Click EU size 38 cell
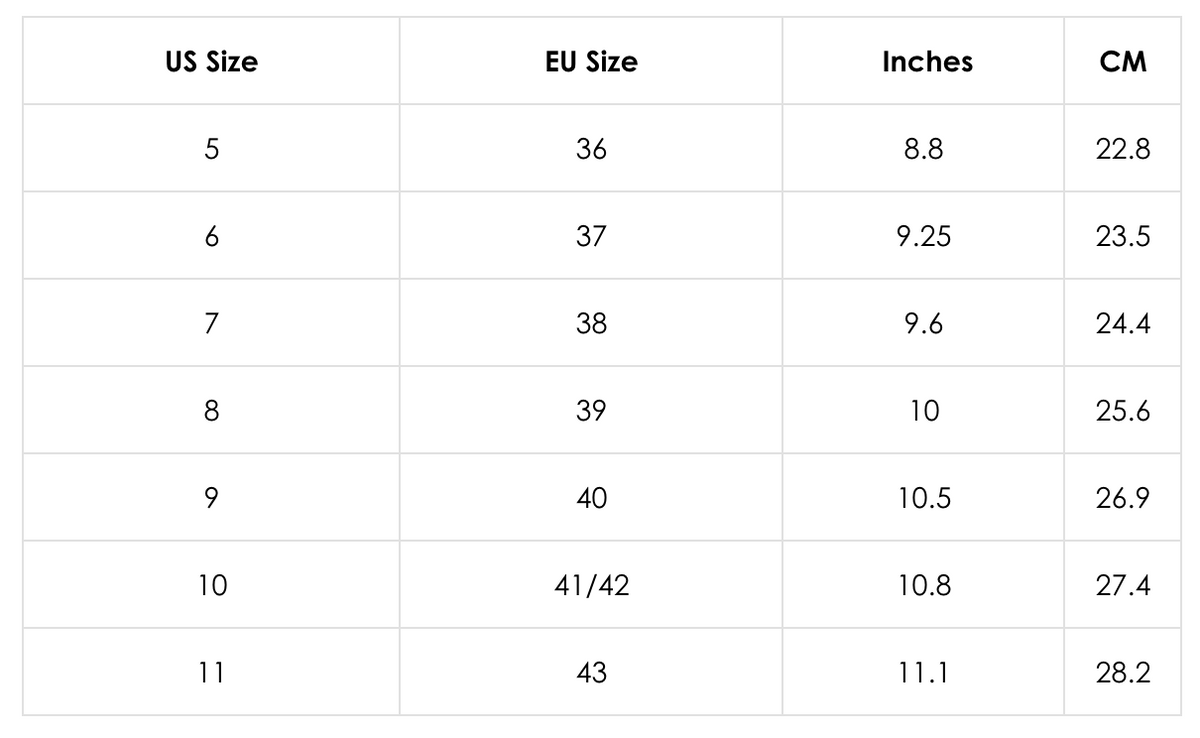 pyautogui.click(x=591, y=324)
